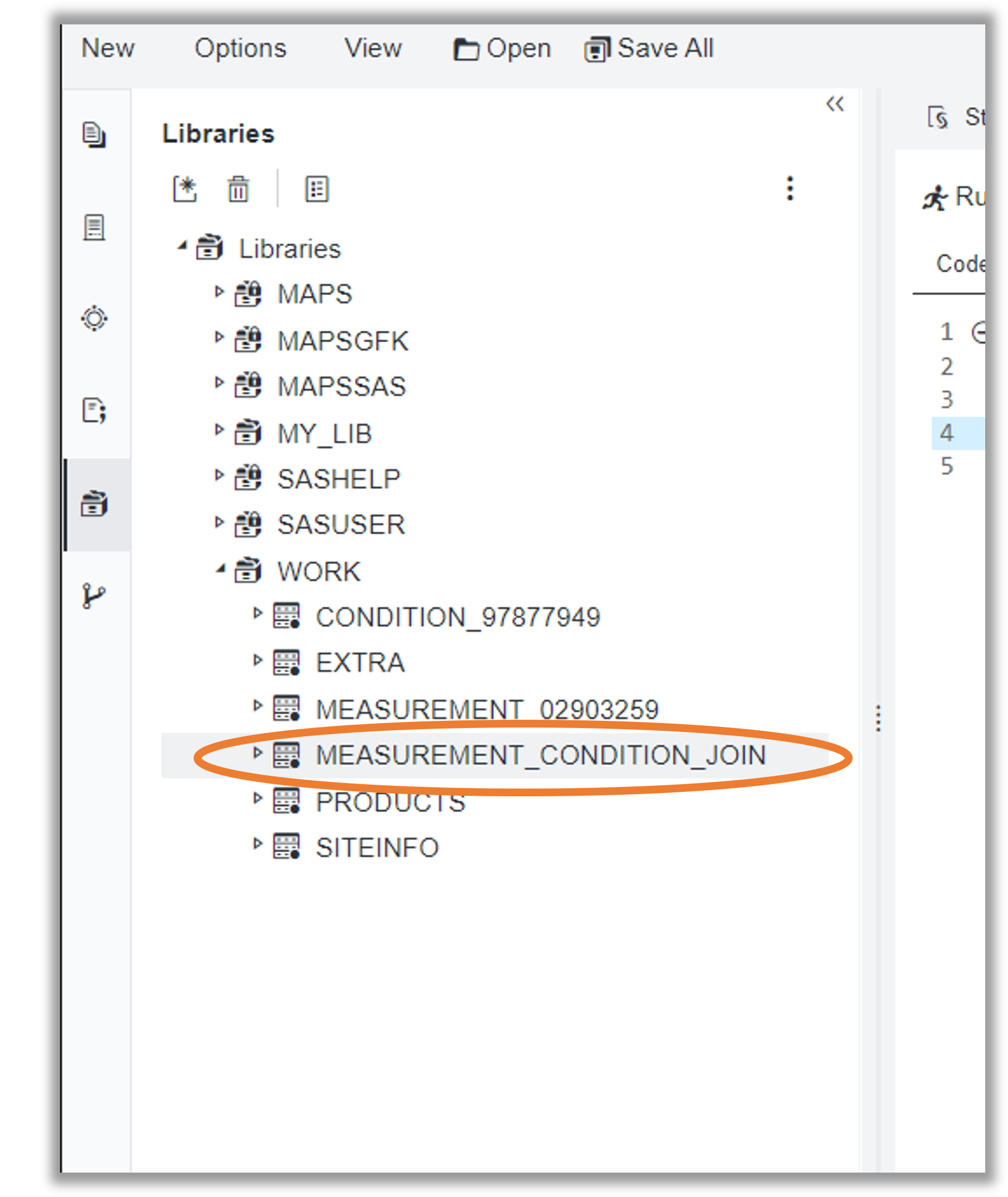Click the New Library icon in toolbar
This screenshot has height=1197, width=1008.
point(185,189)
